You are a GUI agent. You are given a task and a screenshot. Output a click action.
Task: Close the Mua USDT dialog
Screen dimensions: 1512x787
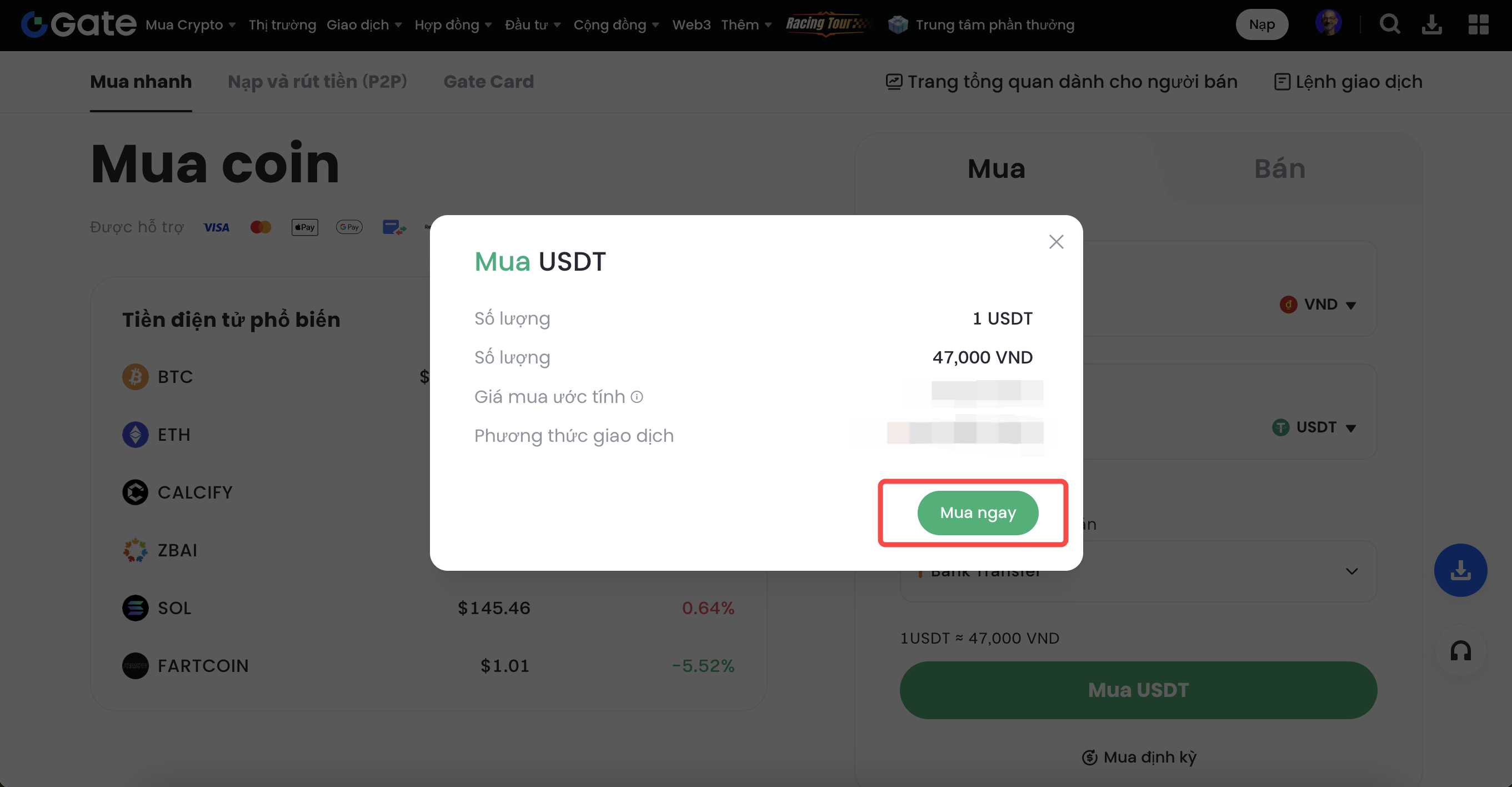(x=1056, y=242)
